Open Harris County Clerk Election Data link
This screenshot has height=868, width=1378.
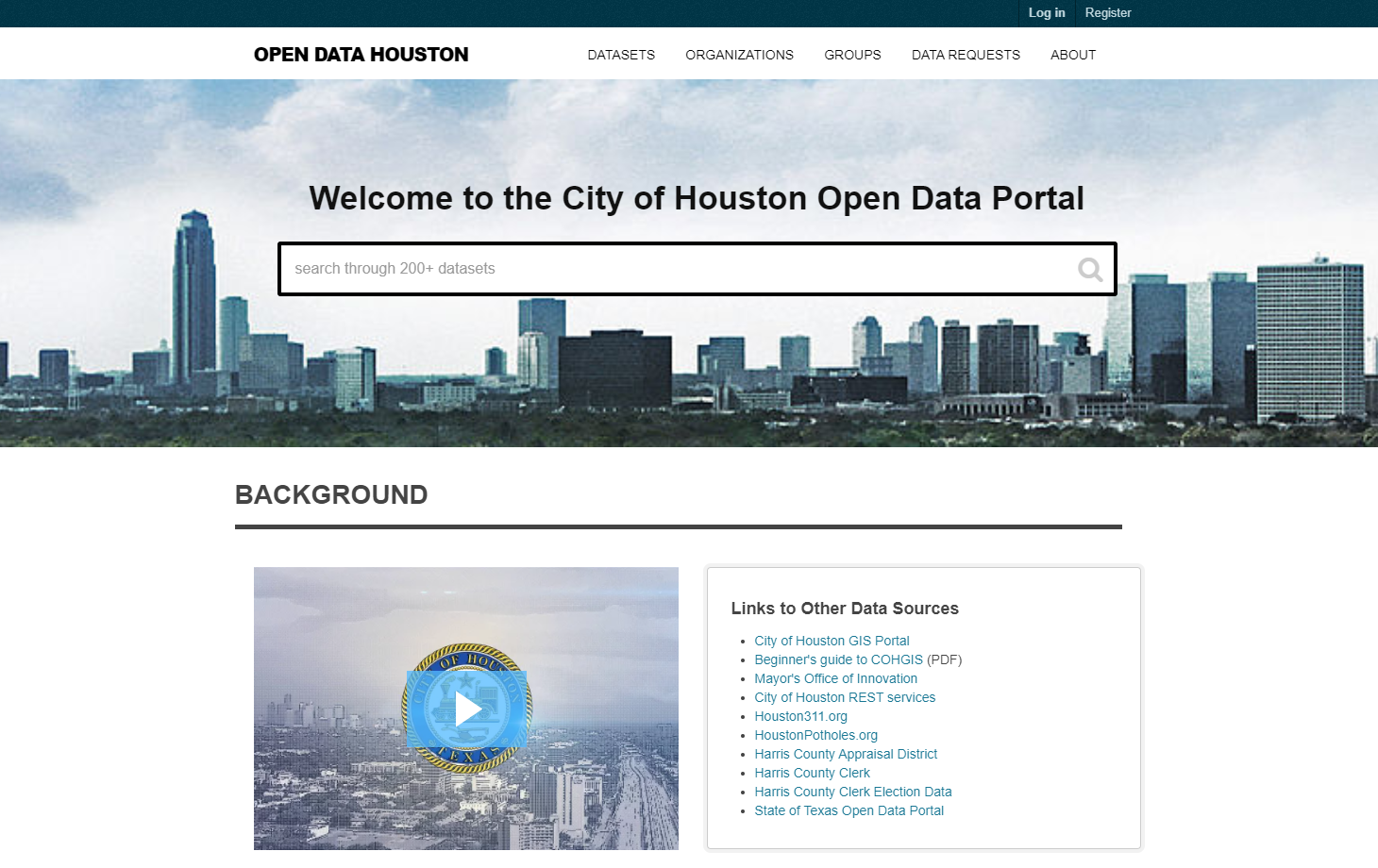[x=852, y=792]
